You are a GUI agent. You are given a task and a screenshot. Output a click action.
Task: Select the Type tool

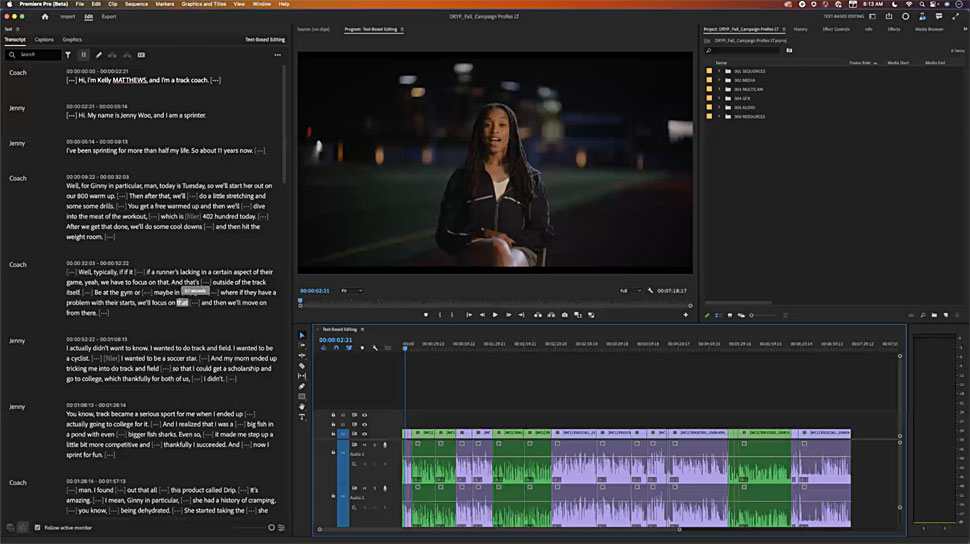pyautogui.click(x=302, y=417)
